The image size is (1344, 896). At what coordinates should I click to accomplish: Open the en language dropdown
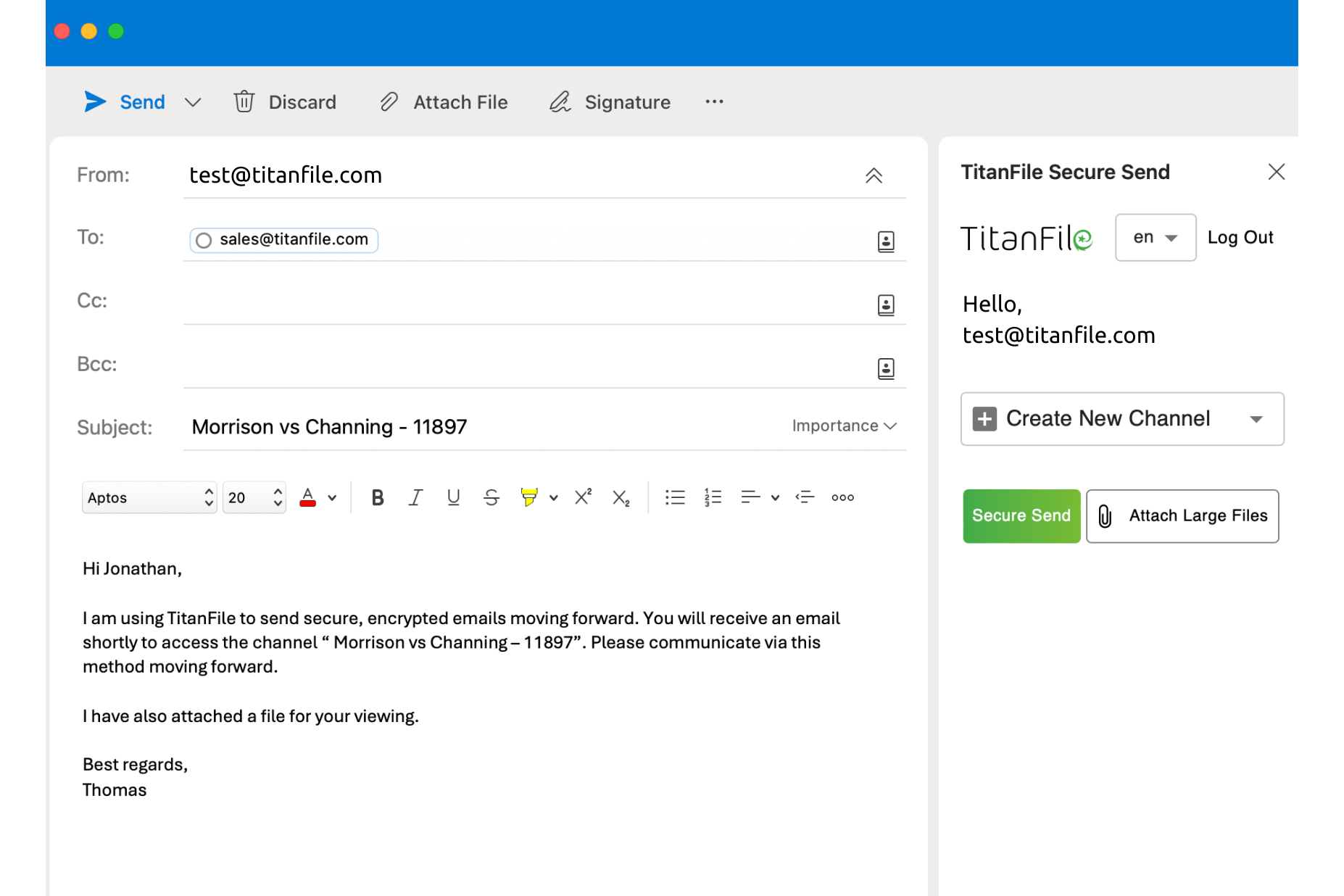pos(1156,238)
